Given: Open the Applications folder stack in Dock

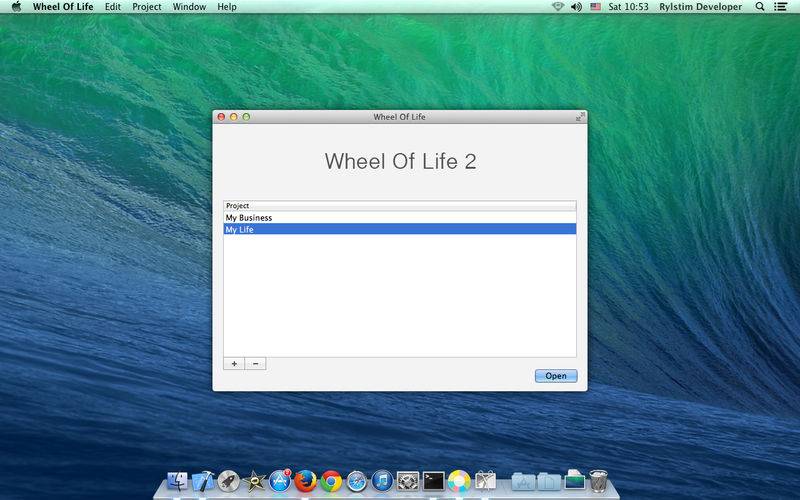Looking at the screenshot, I should [523, 481].
